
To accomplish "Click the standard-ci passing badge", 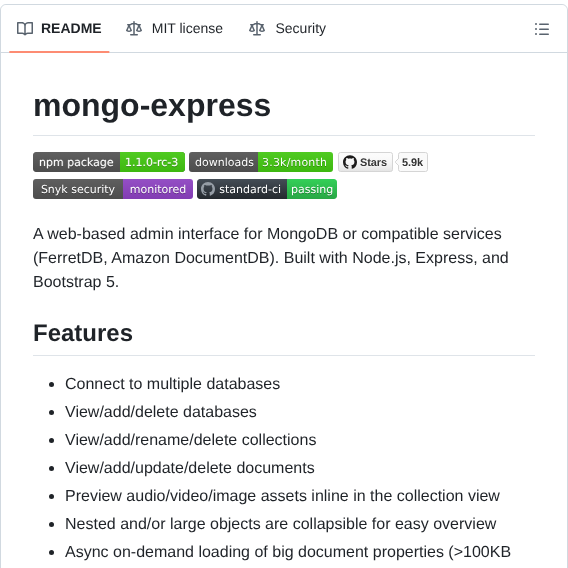I will pos(267,189).
